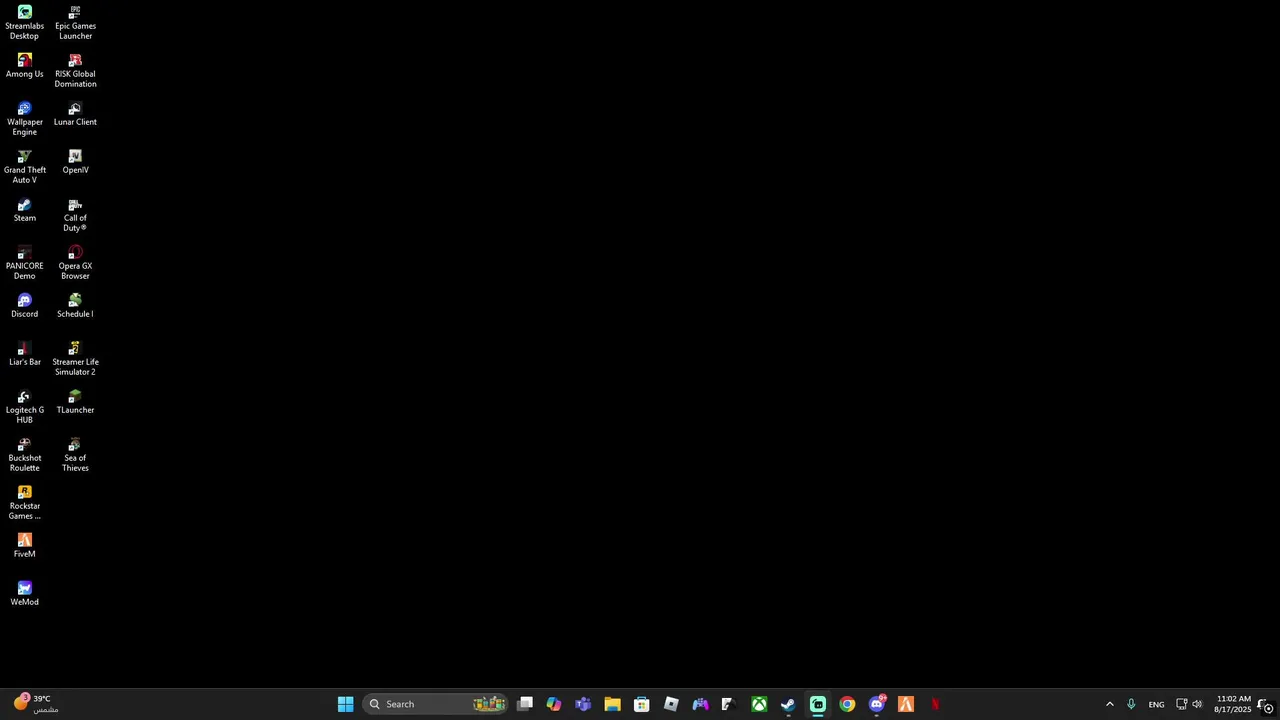Open File Explorer from the taskbar
This screenshot has width=1280, height=720.
click(612, 704)
